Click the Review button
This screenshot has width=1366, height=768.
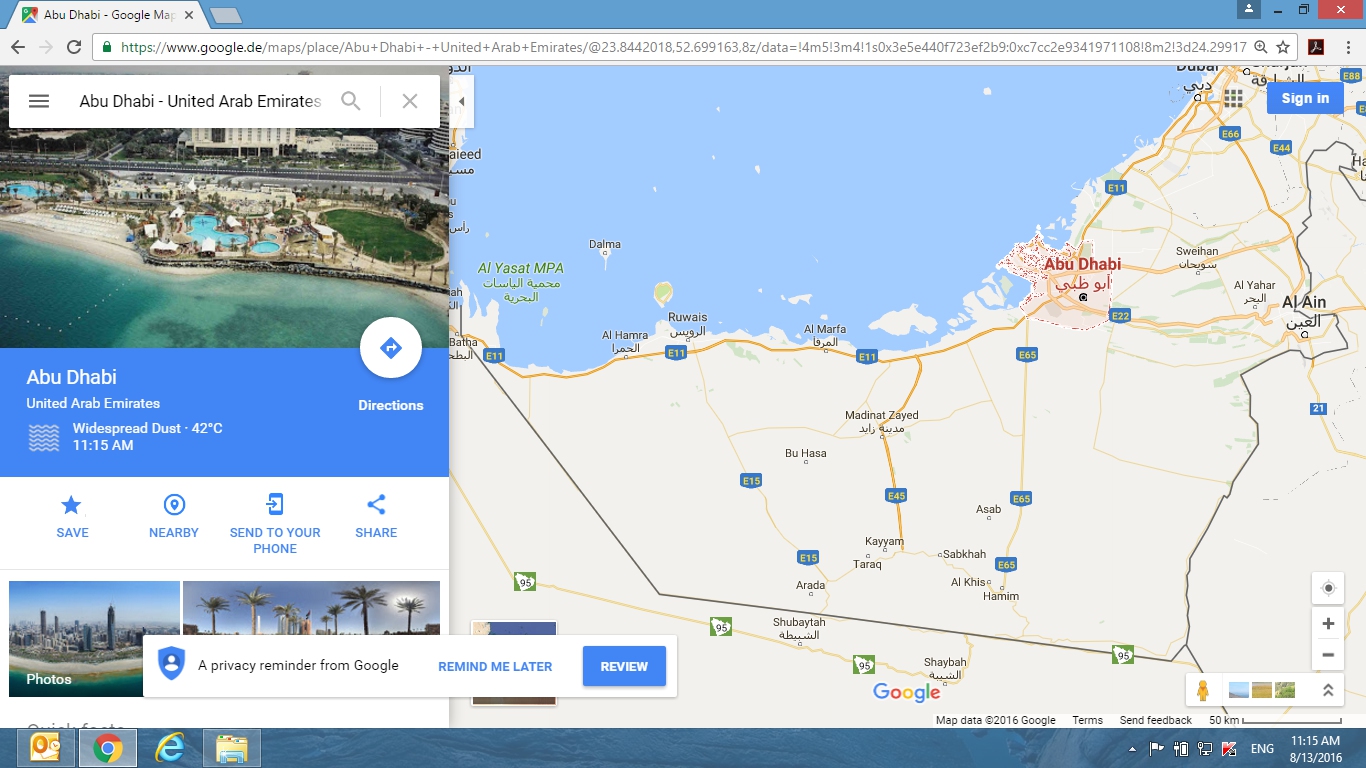[x=624, y=667]
